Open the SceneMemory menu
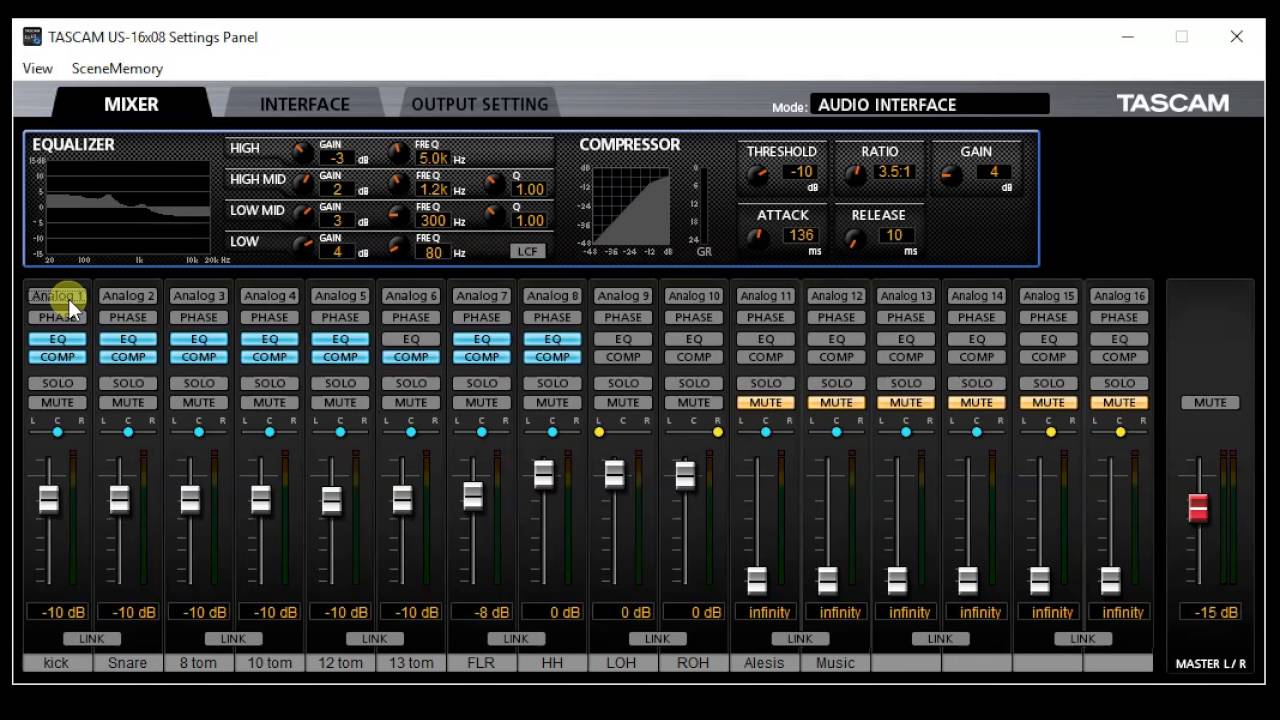This screenshot has width=1280, height=720. 117,68
